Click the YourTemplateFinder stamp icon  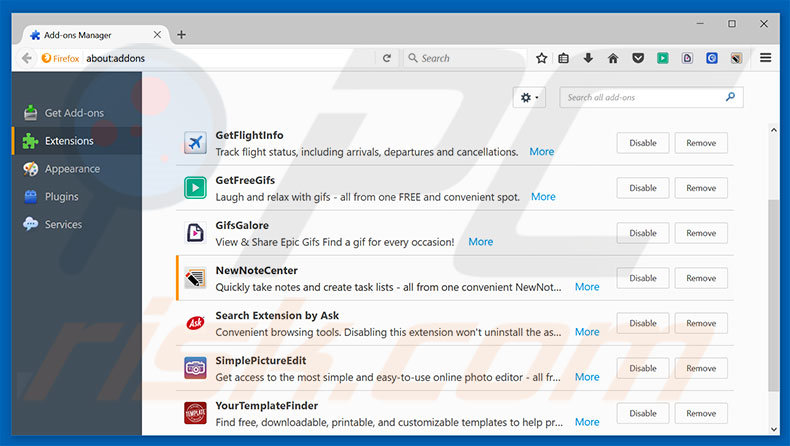[x=195, y=413]
